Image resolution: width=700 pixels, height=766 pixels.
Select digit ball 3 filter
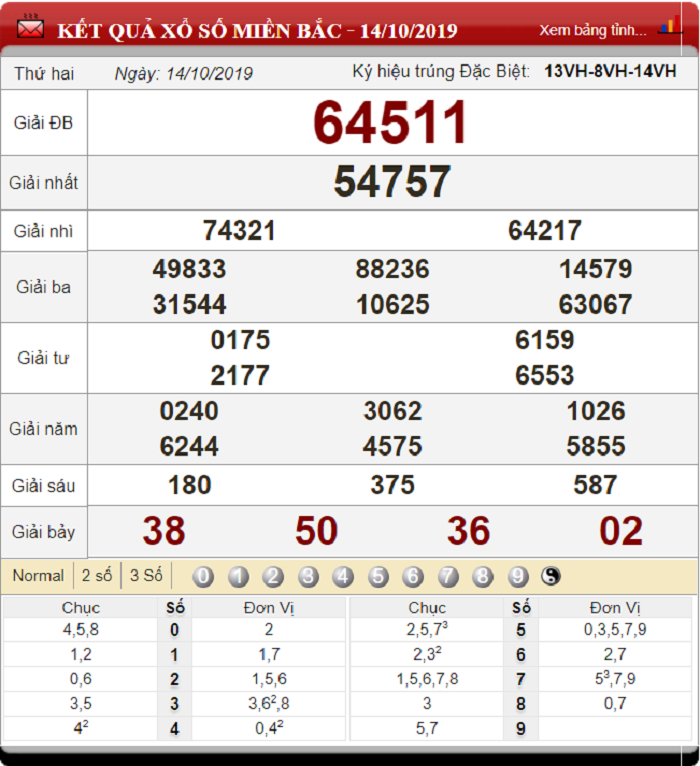(308, 576)
